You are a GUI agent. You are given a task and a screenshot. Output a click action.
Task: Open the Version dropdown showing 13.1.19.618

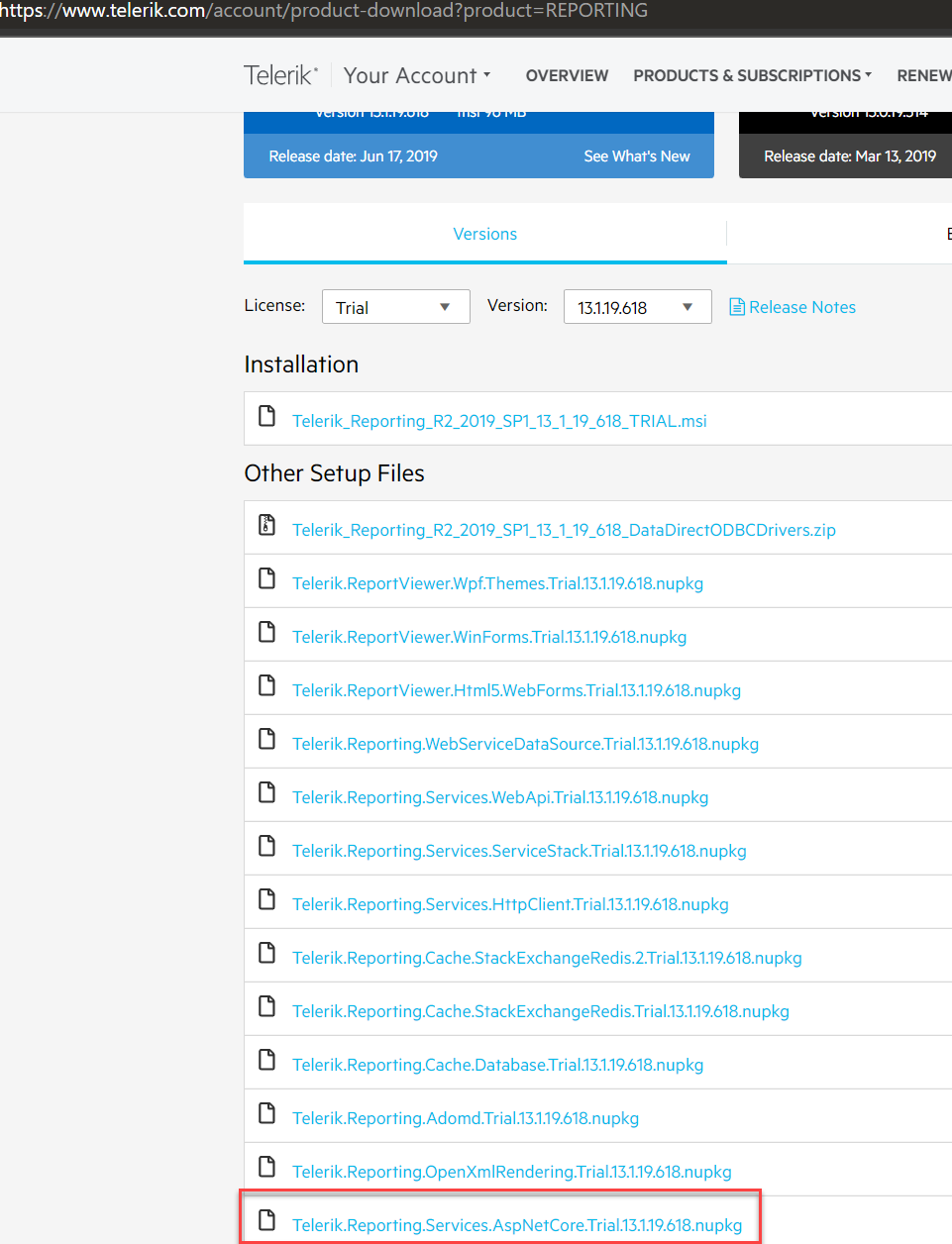(x=638, y=307)
